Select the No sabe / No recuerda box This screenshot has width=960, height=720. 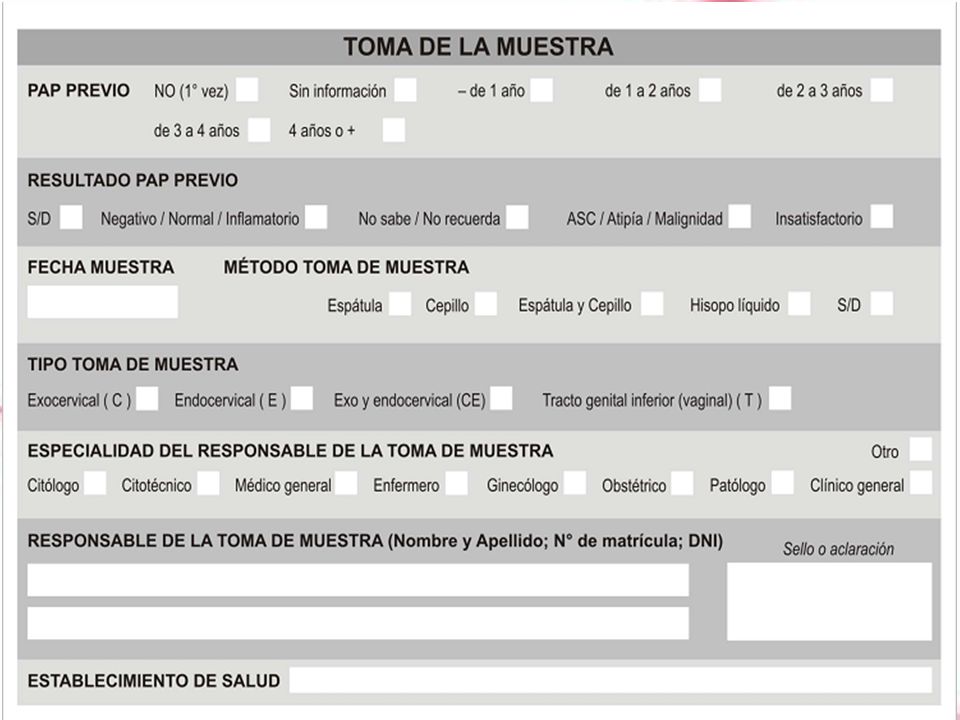click(x=517, y=217)
